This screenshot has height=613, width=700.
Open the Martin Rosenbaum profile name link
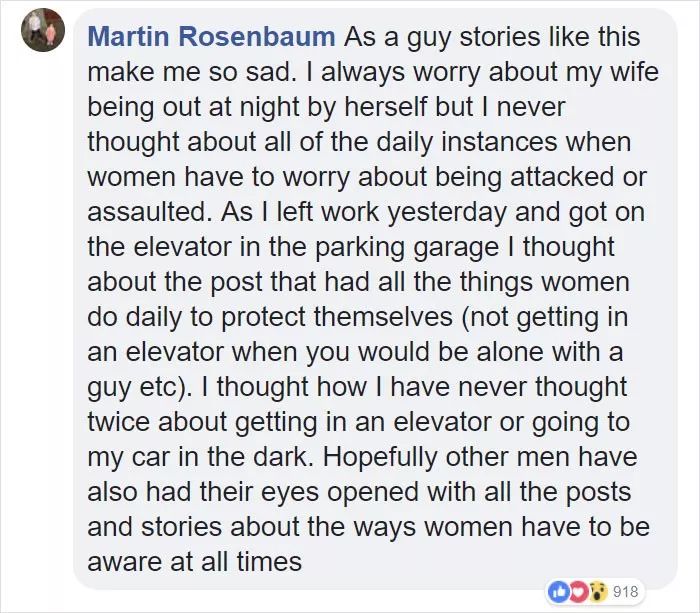coord(211,37)
